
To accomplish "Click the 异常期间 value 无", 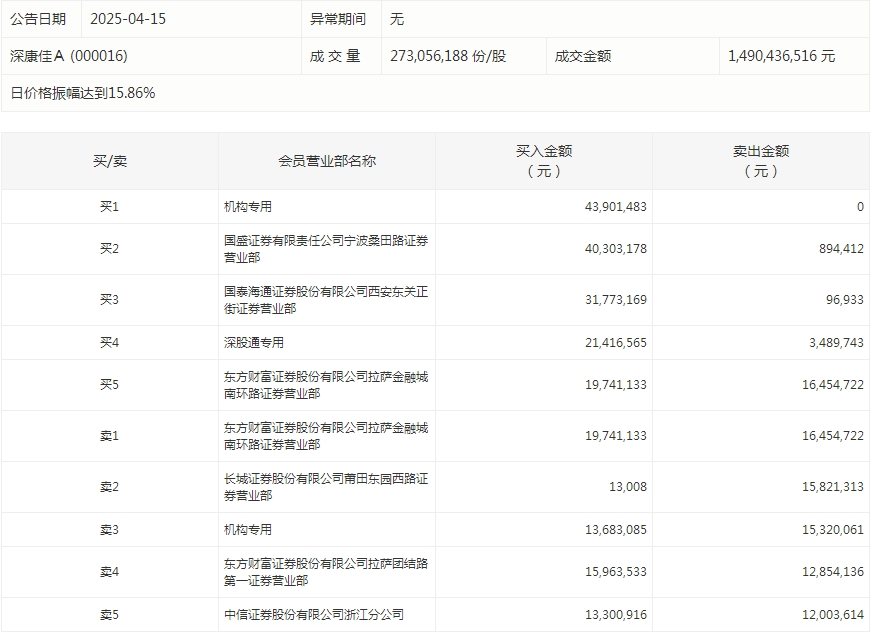I will pos(397,19).
